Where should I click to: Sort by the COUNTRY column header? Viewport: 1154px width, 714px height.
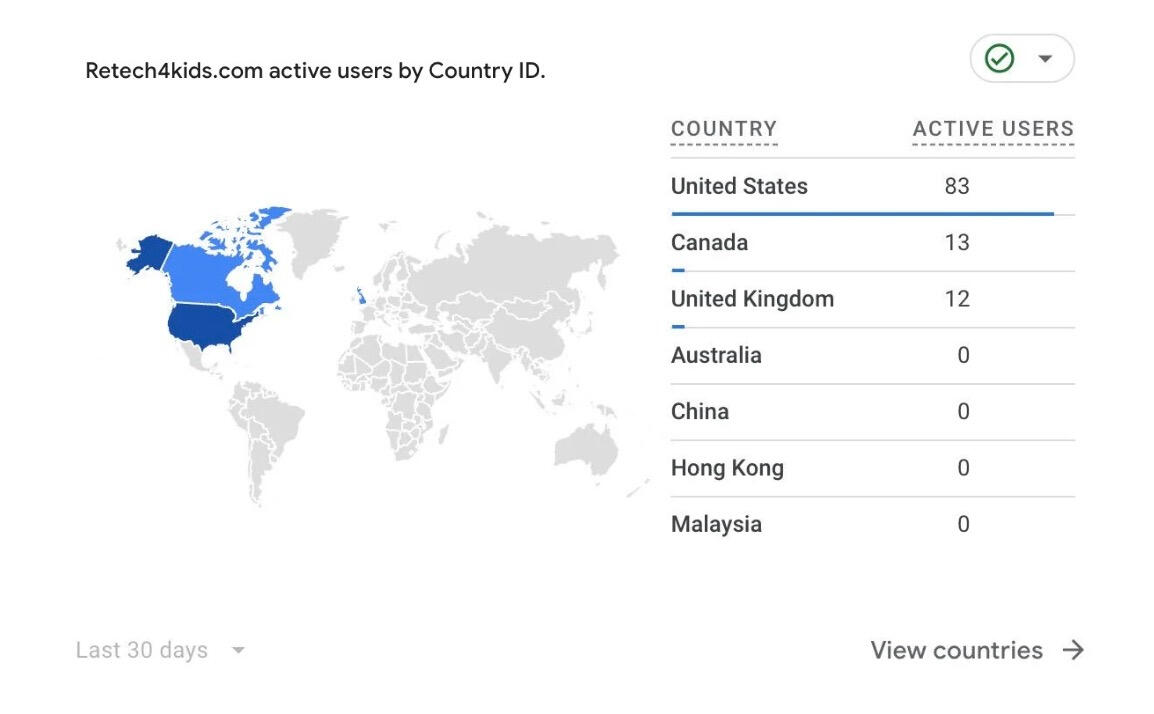tap(723, 129)
